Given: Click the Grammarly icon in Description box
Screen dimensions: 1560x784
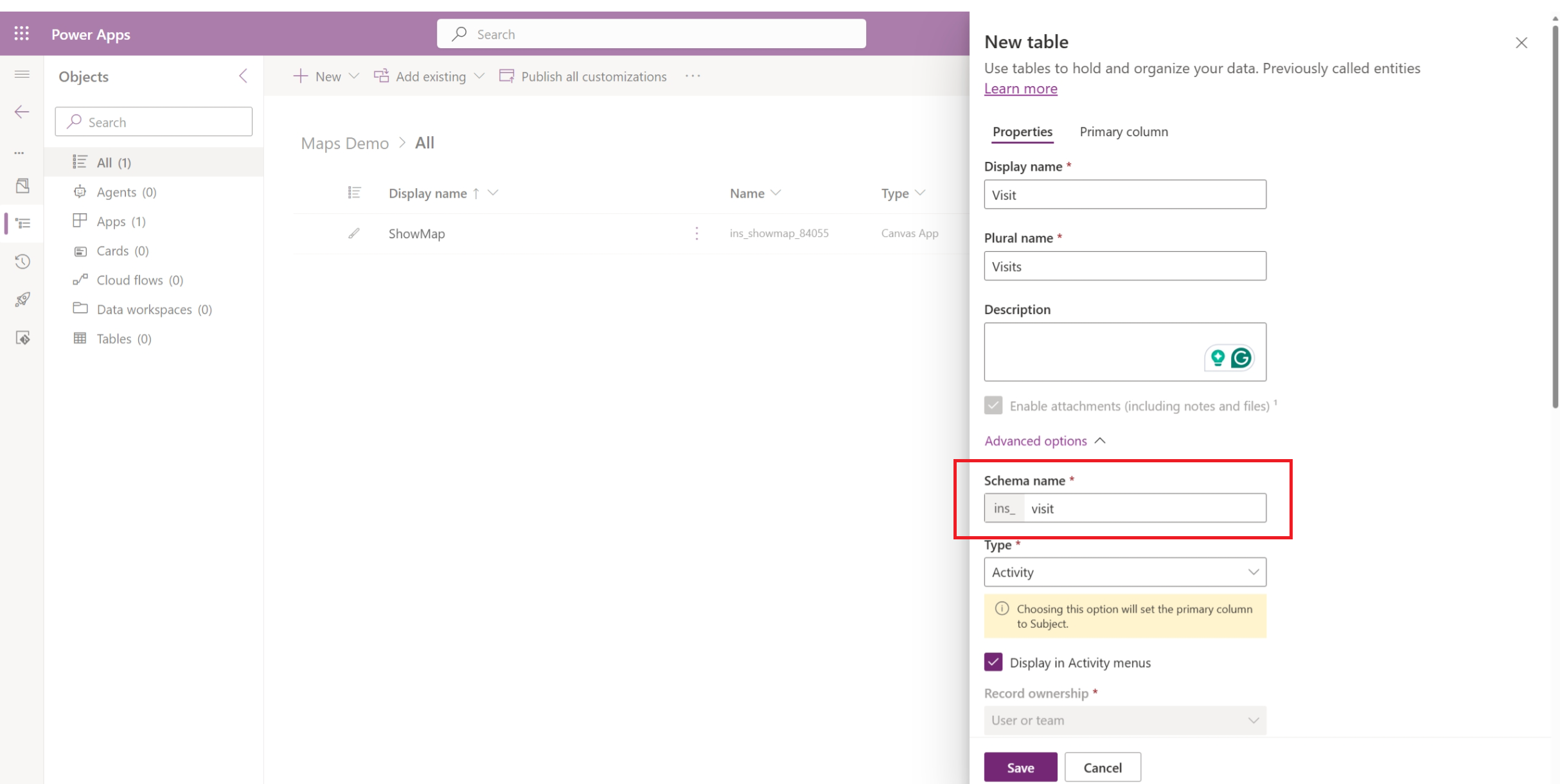Looking at the screenshot, I should tap(1241, 358).
